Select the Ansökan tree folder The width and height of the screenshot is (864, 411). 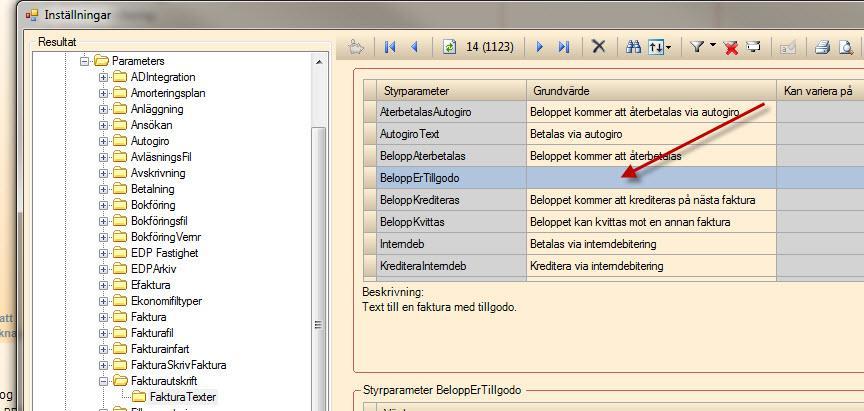[x=150, y=125]
